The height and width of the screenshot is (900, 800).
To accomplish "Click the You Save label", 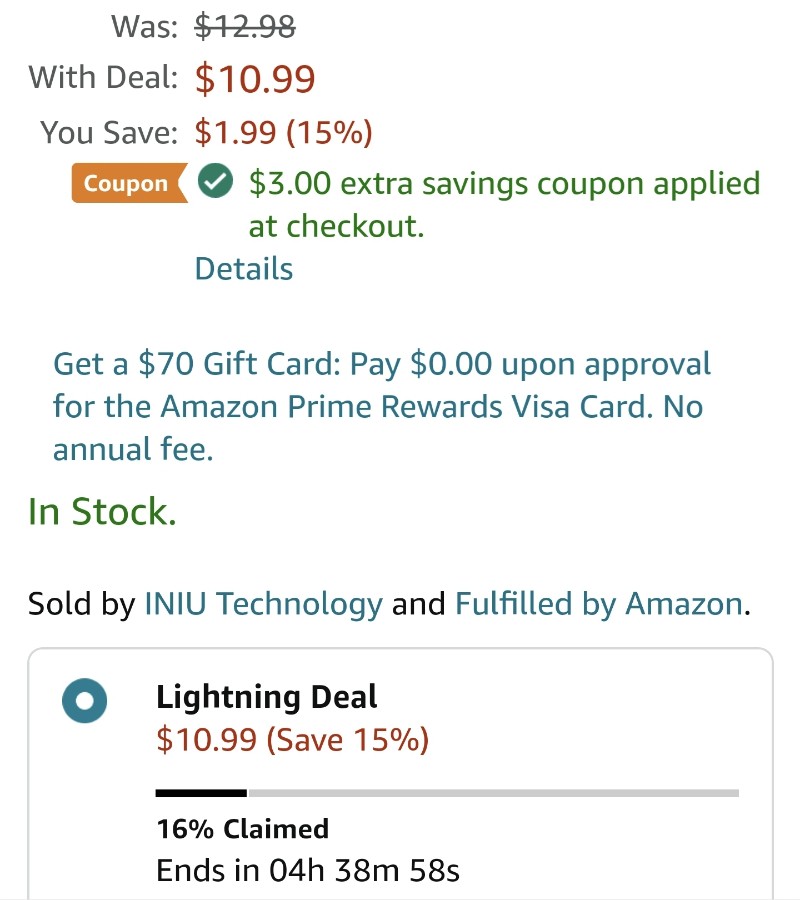I will 109,132.
